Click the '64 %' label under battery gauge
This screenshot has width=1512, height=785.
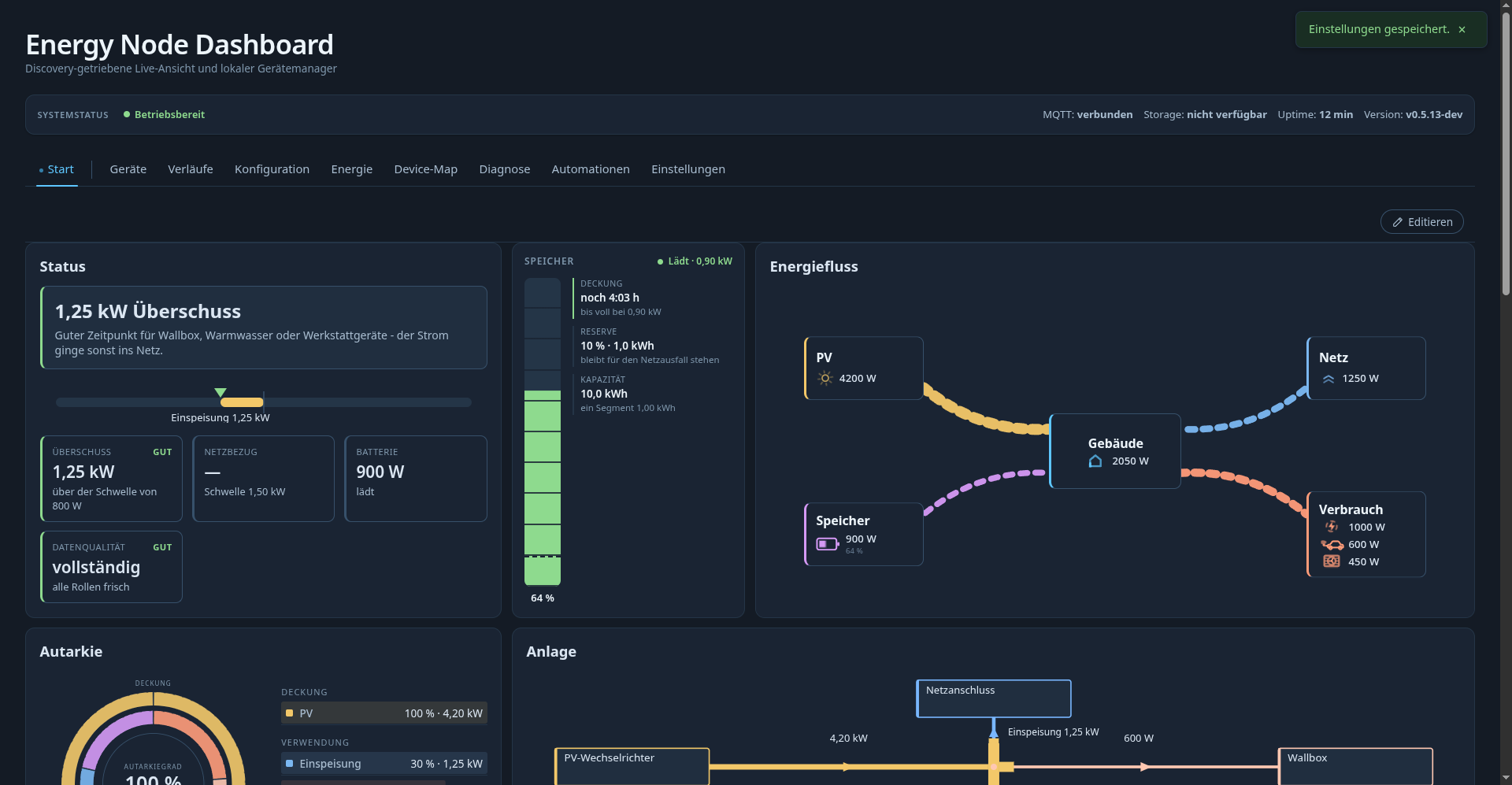point(542,598)
